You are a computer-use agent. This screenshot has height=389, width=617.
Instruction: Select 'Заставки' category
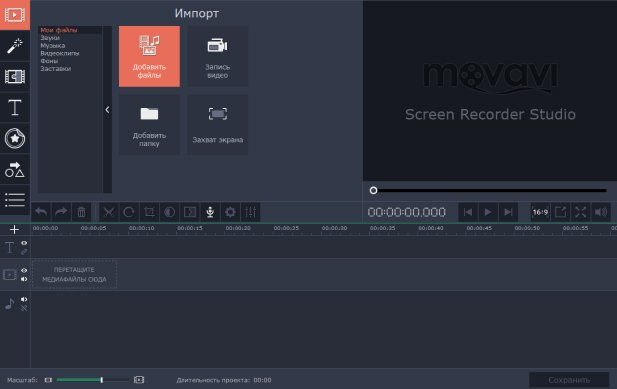point(55,68)
